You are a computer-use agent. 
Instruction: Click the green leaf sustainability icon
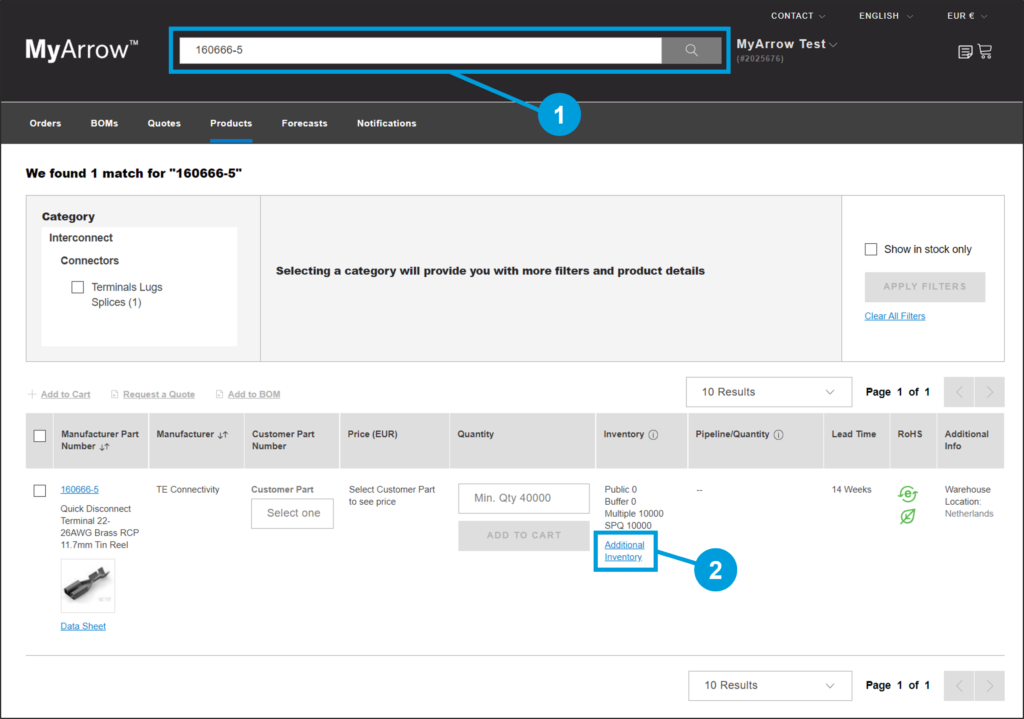coord(907,516)
